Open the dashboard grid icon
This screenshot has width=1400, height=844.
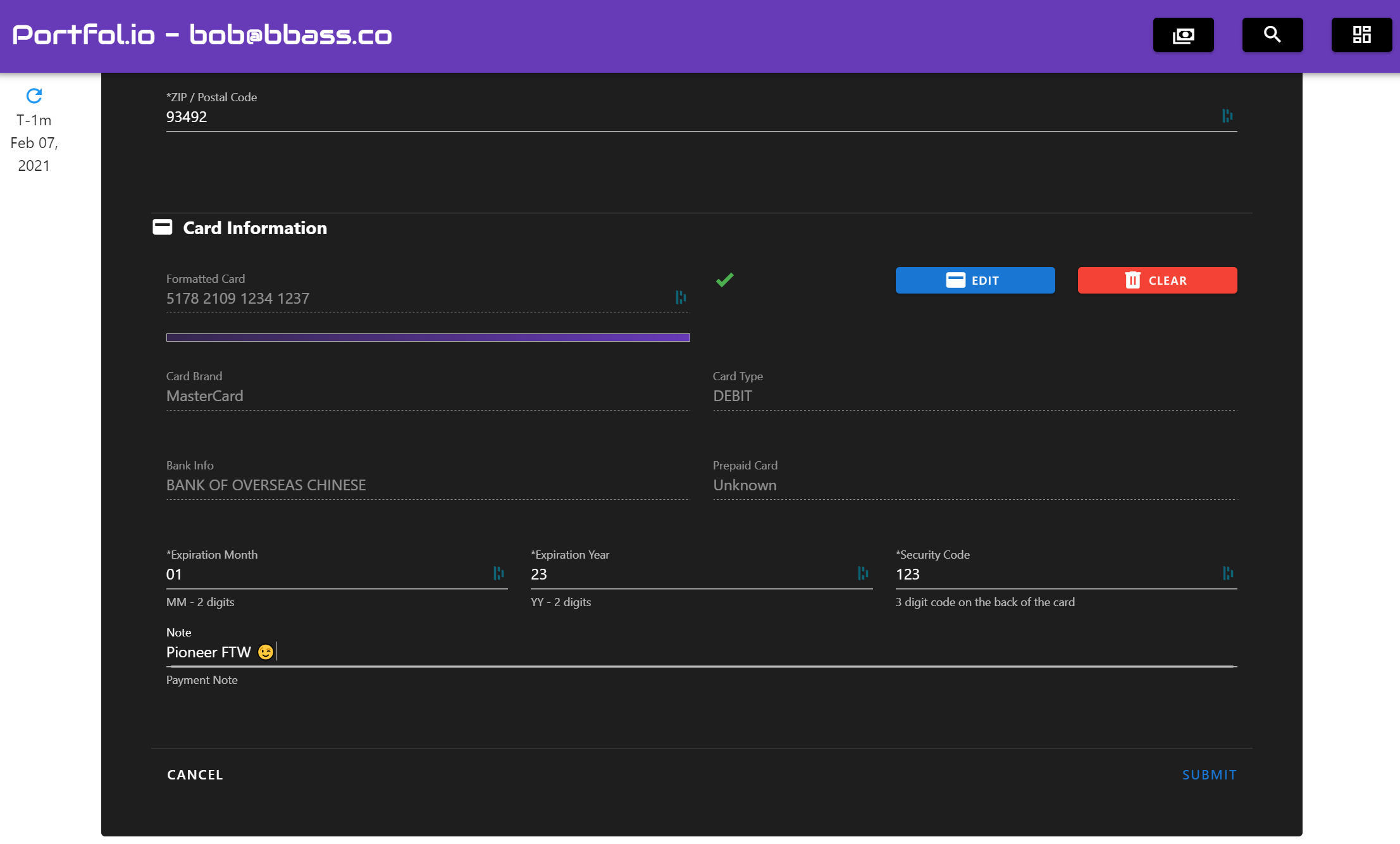(x=1361, y=35)
